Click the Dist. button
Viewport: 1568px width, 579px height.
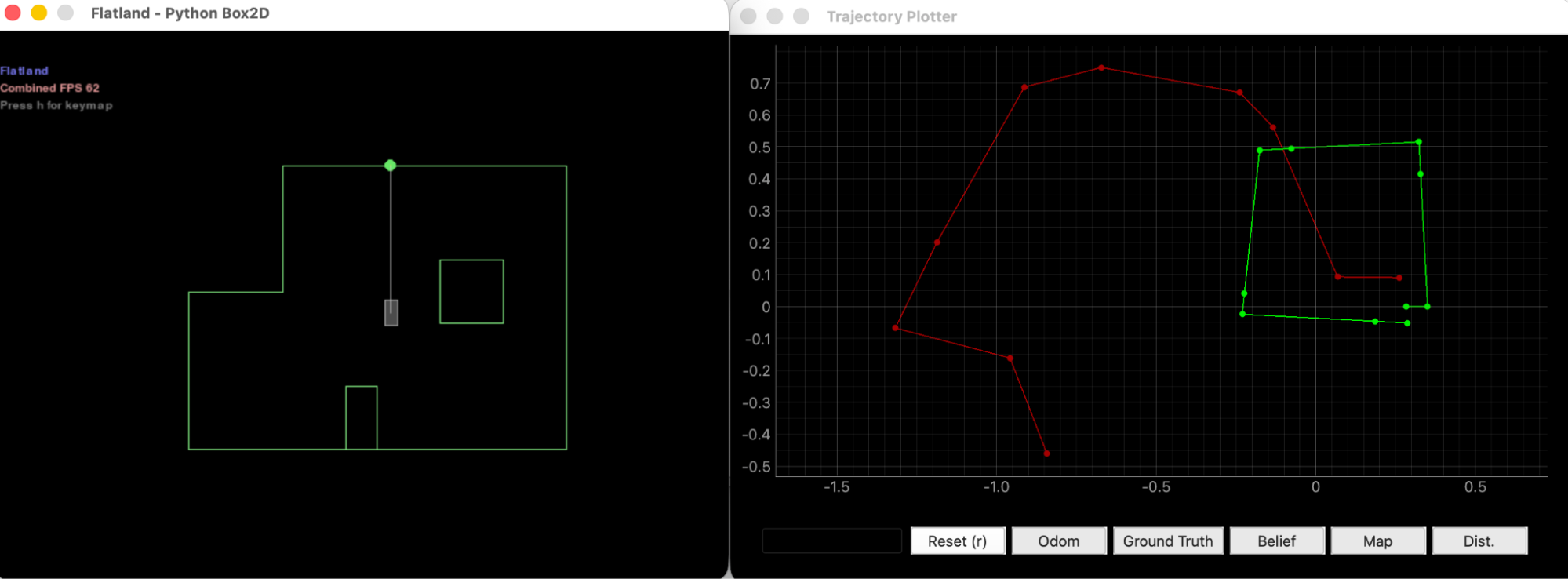1479,541
